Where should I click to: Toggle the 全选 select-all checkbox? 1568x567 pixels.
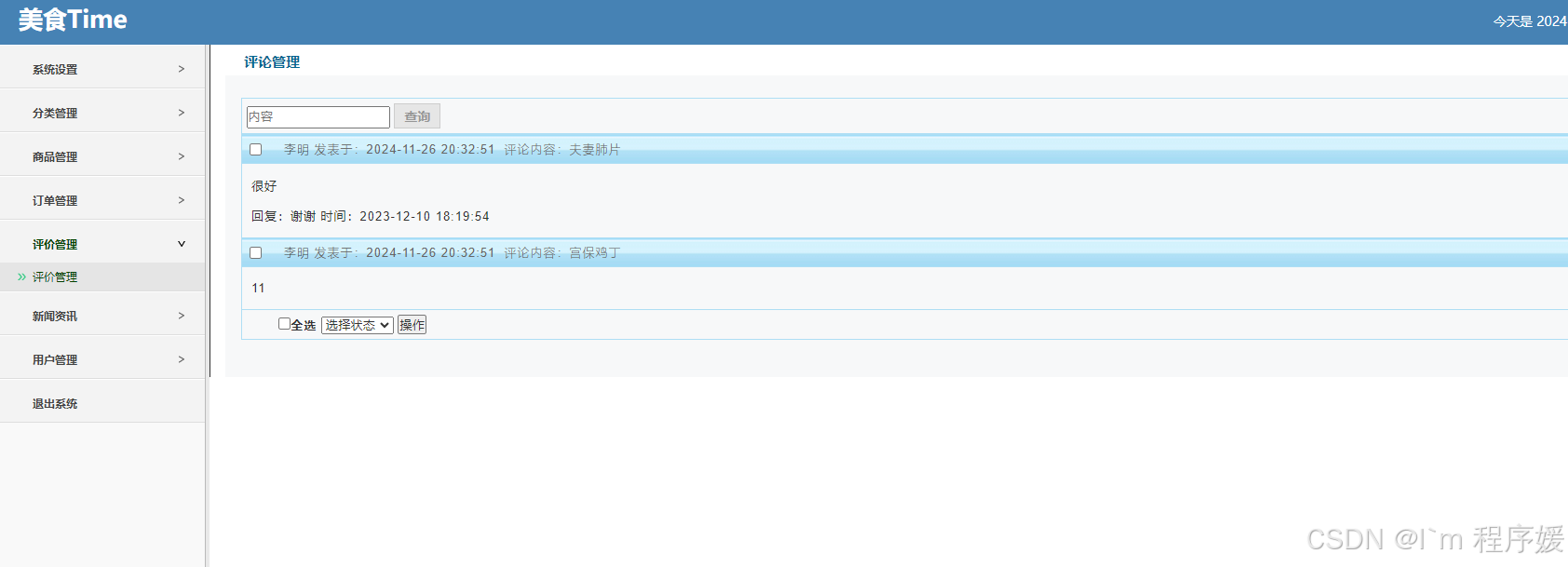[284, 324]
